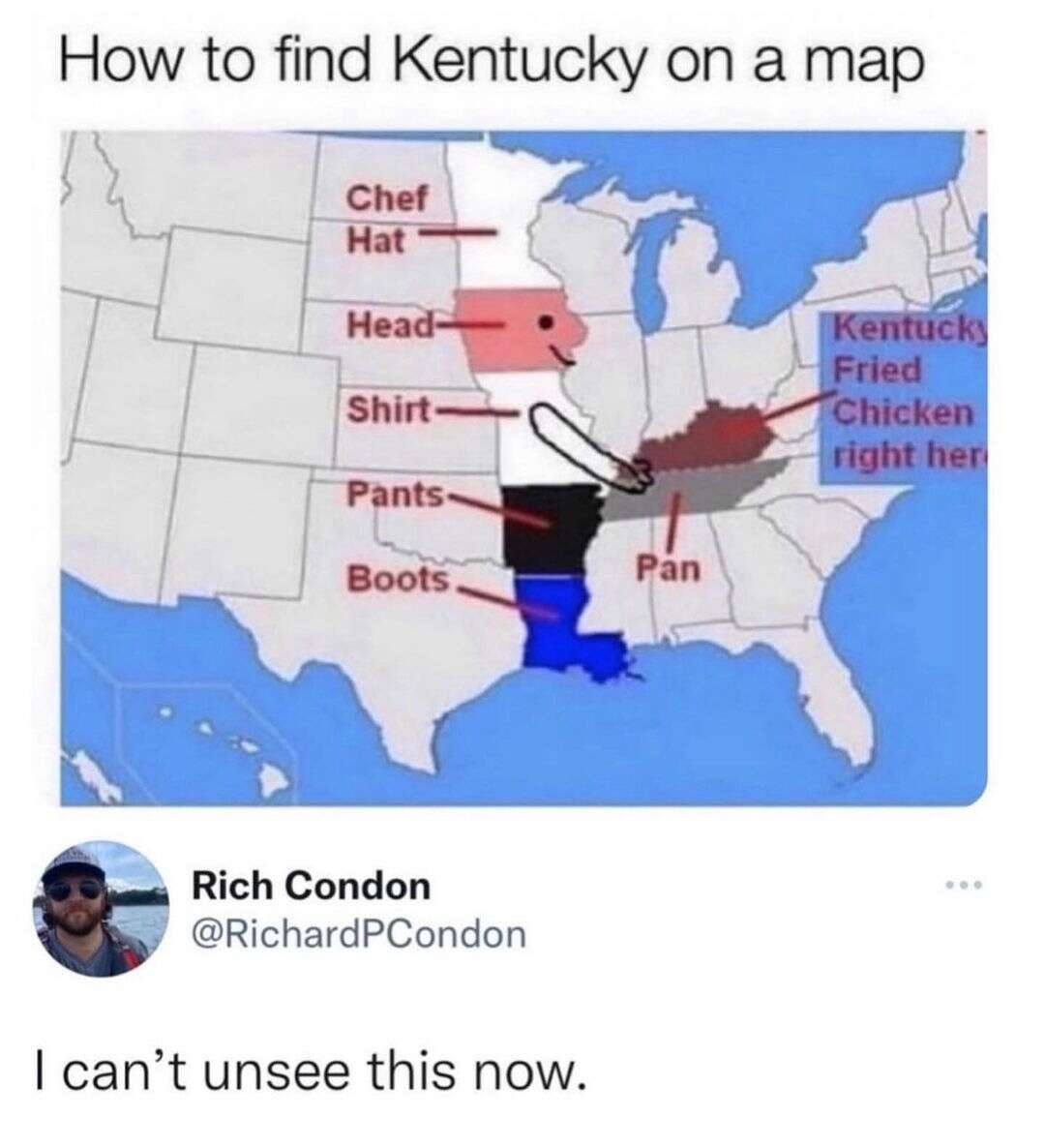This screenshot has width=1045, height=1148.
Task: Click the pink Iowa head shape
Action: point(521,329)
